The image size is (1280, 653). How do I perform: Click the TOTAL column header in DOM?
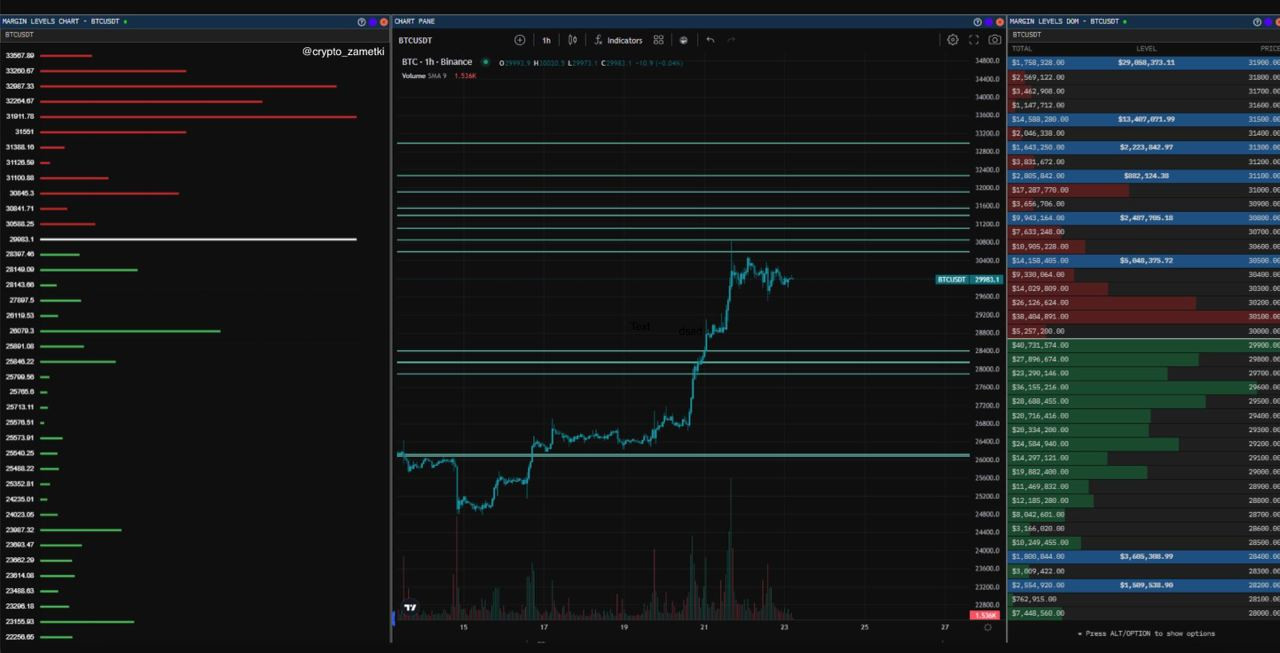(1022, 48)
